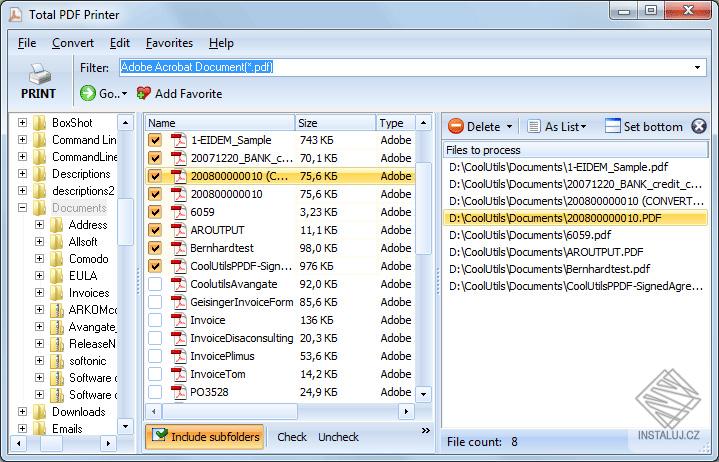Click the Descriptions folder icon
Screen dimensions: 719x462
point(39,174)
